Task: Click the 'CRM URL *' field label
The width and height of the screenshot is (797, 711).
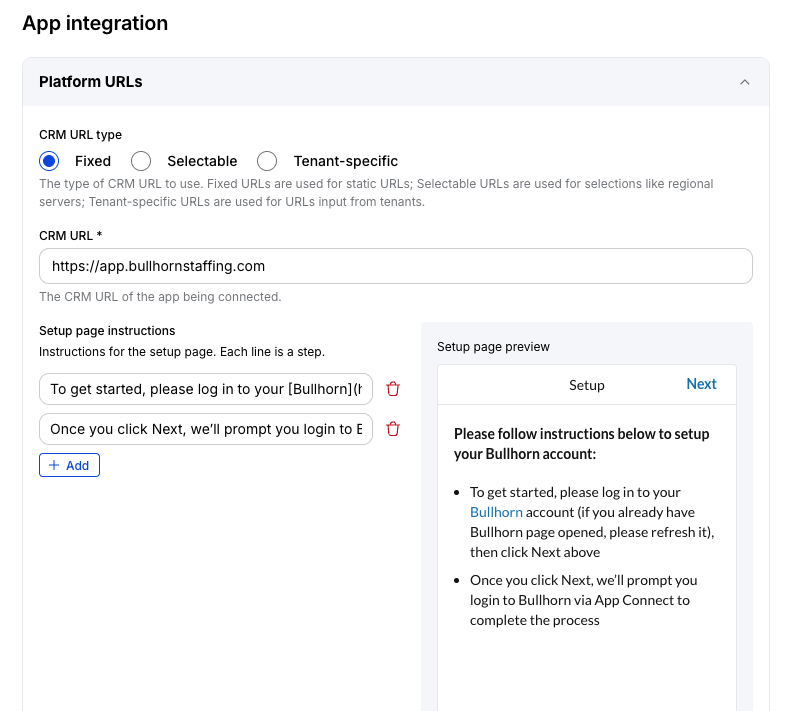Action: pos(71,235)
